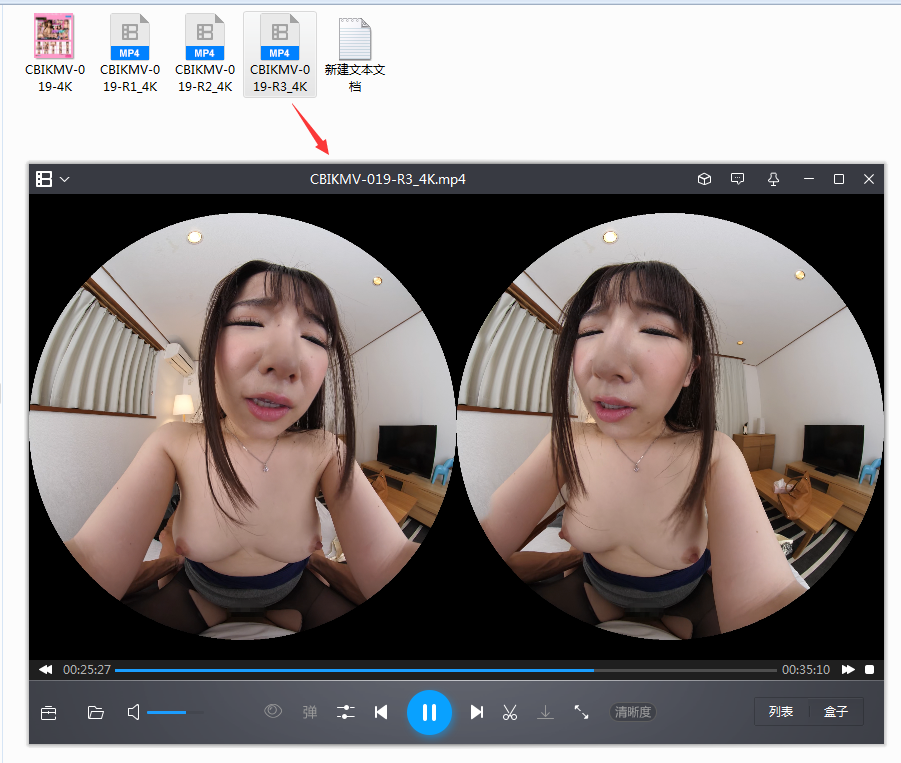Open the playback adjustment sliders icon
This screenshot has height=763, width=901.
point(346,712)
